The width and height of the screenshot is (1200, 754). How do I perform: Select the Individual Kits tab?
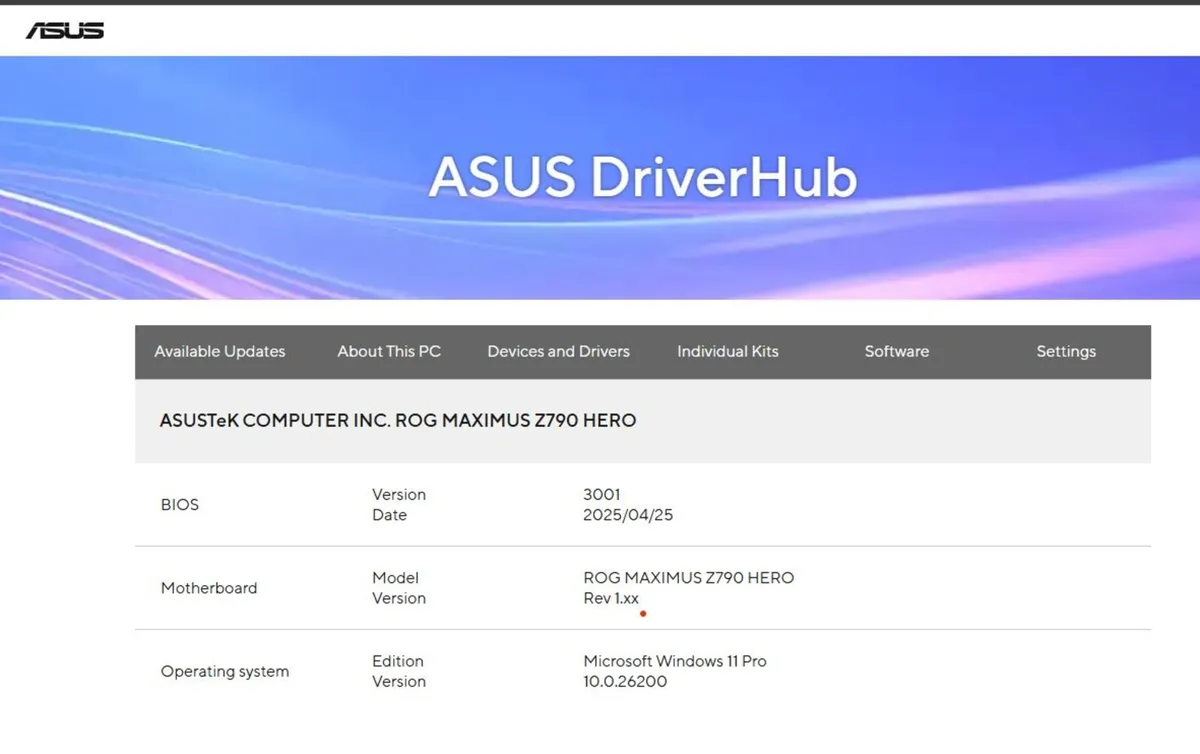pyautogui.click(x=727, y=351)
